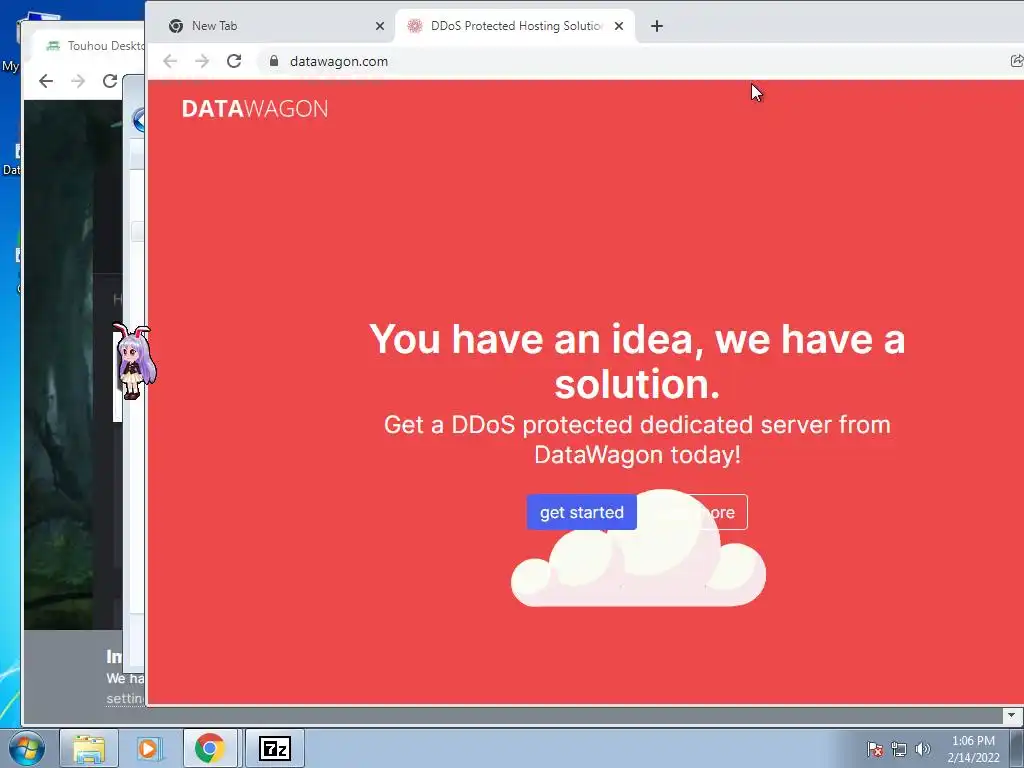
Task: Open a new tab with the plus button
Action: (x=657, y=26)
